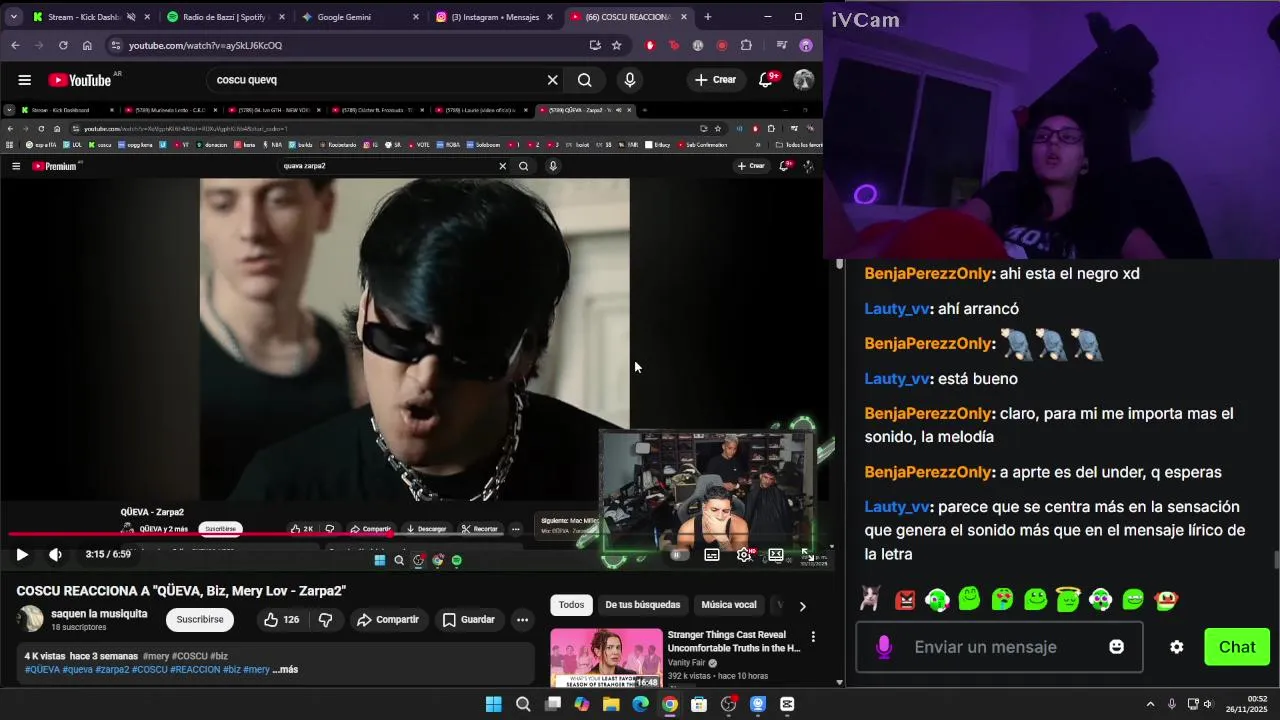The image size is (1280, 720).
Task: Unmute the Kick Dashboard tab audio
Action: point(131,17)
